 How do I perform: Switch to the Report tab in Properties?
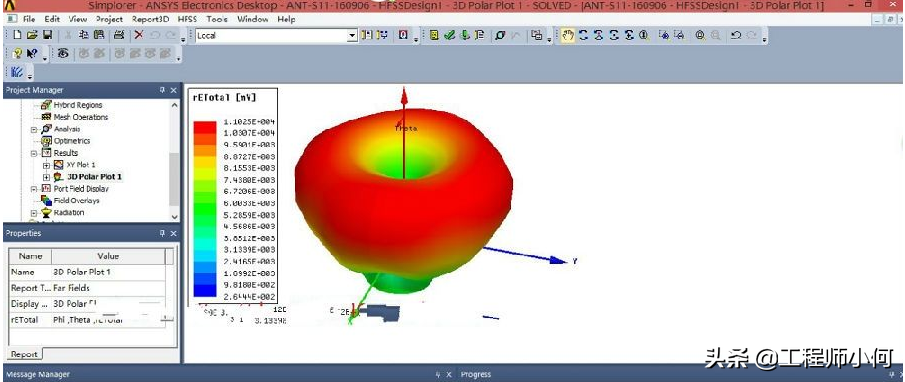[x=24, y=354]
